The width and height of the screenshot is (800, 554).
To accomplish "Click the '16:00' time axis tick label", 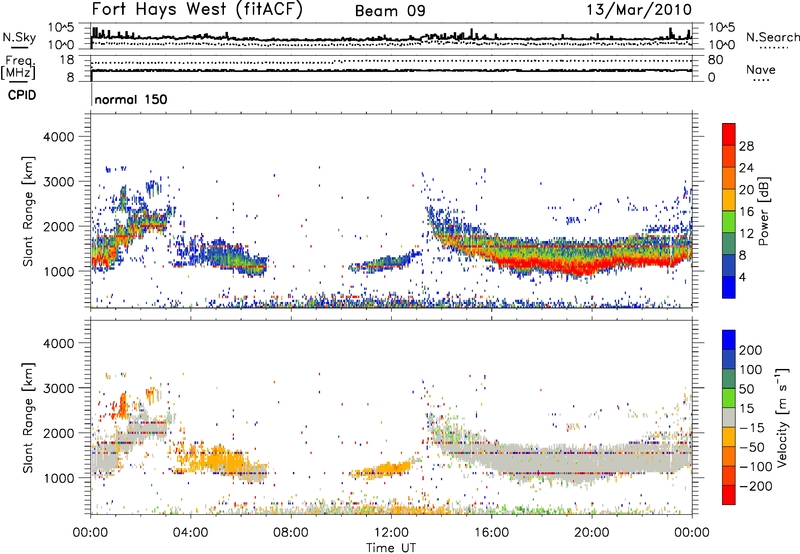I will click(491, 533).
